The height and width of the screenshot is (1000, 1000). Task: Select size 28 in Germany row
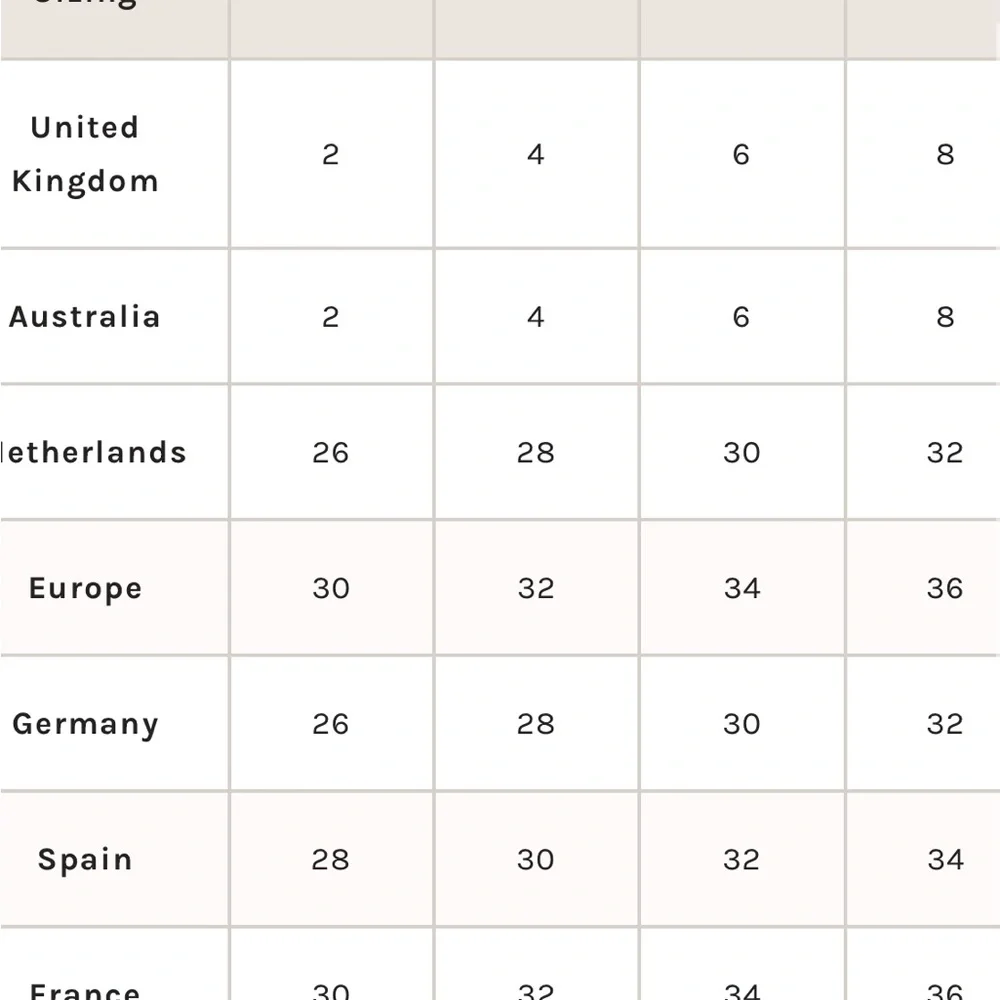tap(536, 724)
